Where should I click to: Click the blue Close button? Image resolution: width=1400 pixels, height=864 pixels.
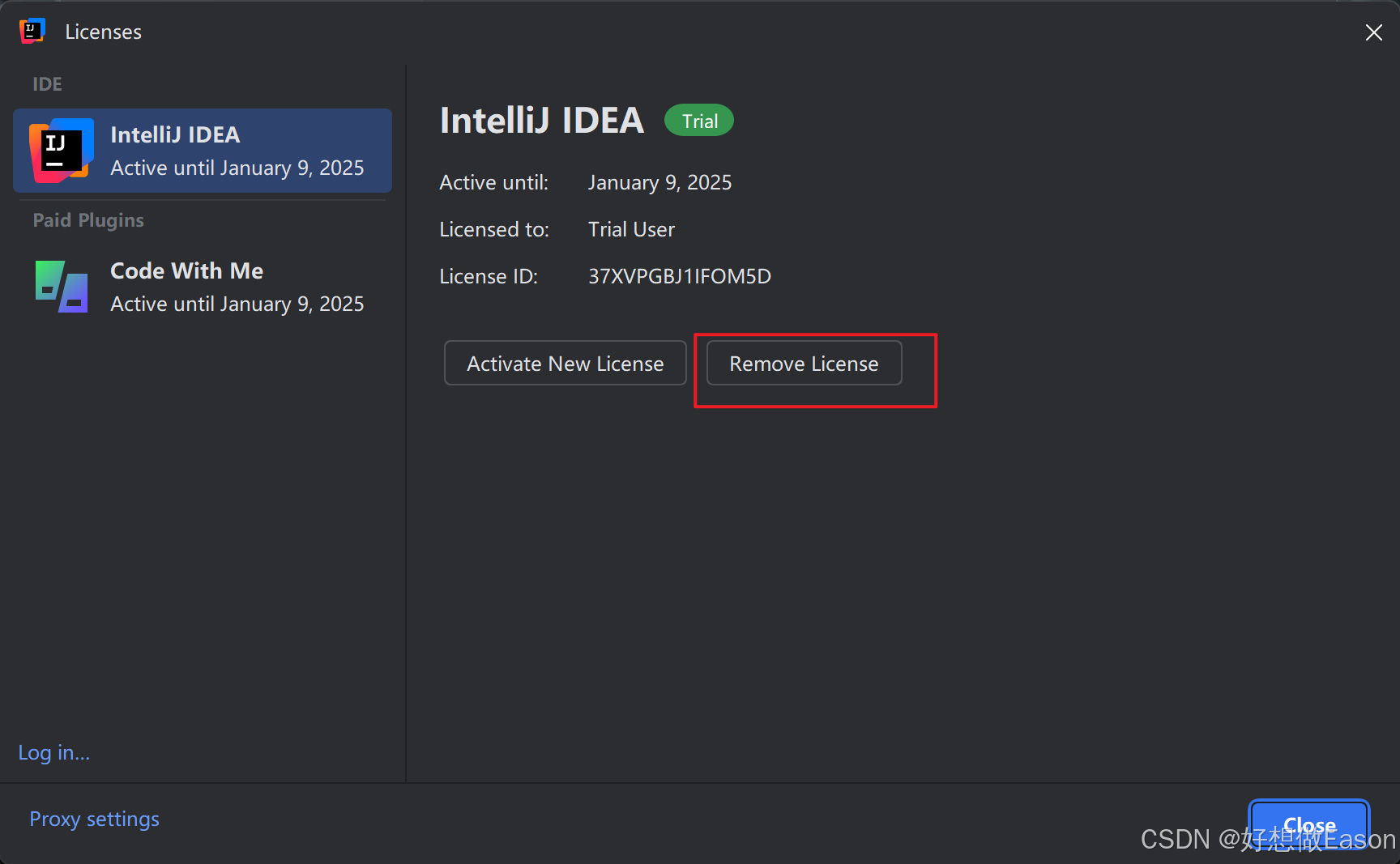[1309, 824]
